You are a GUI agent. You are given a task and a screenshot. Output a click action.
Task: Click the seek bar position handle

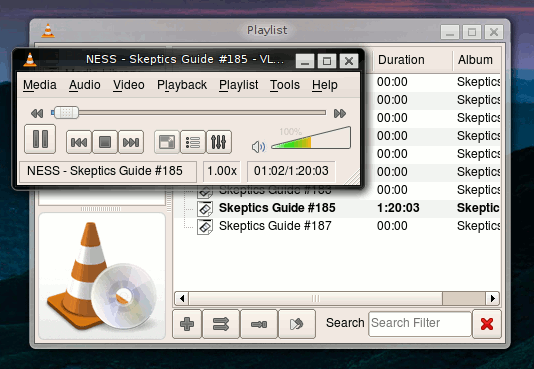point(66,112)
